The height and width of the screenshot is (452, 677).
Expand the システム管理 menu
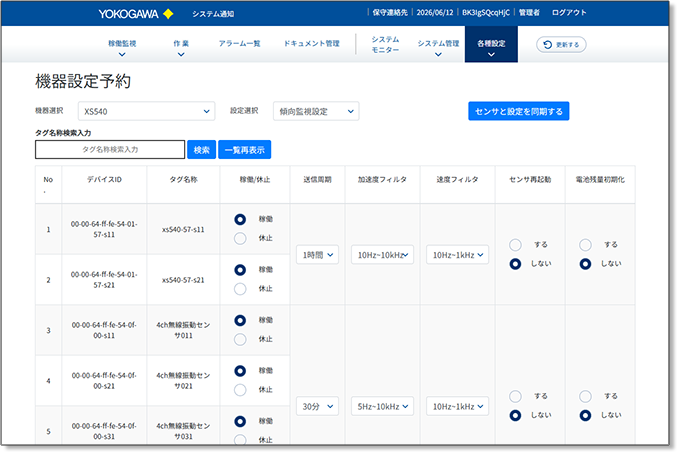tap(438, 48)
